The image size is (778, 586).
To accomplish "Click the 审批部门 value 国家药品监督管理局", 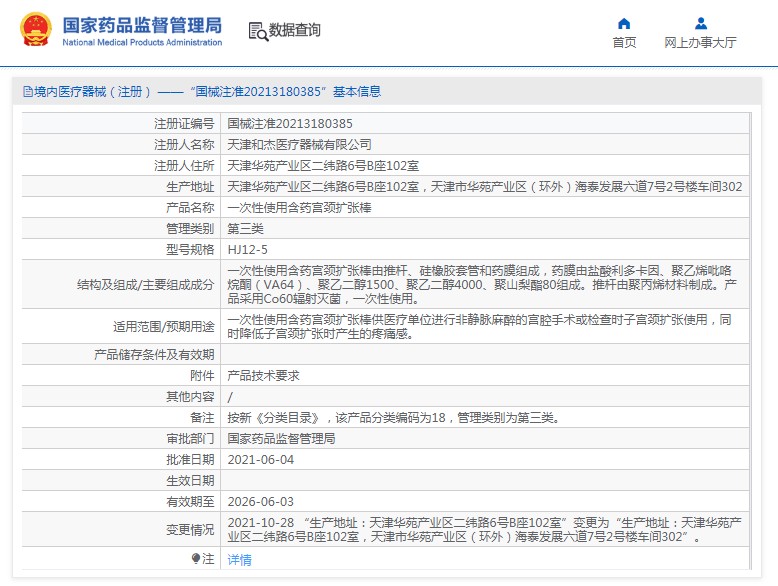I will click(281, 439).
